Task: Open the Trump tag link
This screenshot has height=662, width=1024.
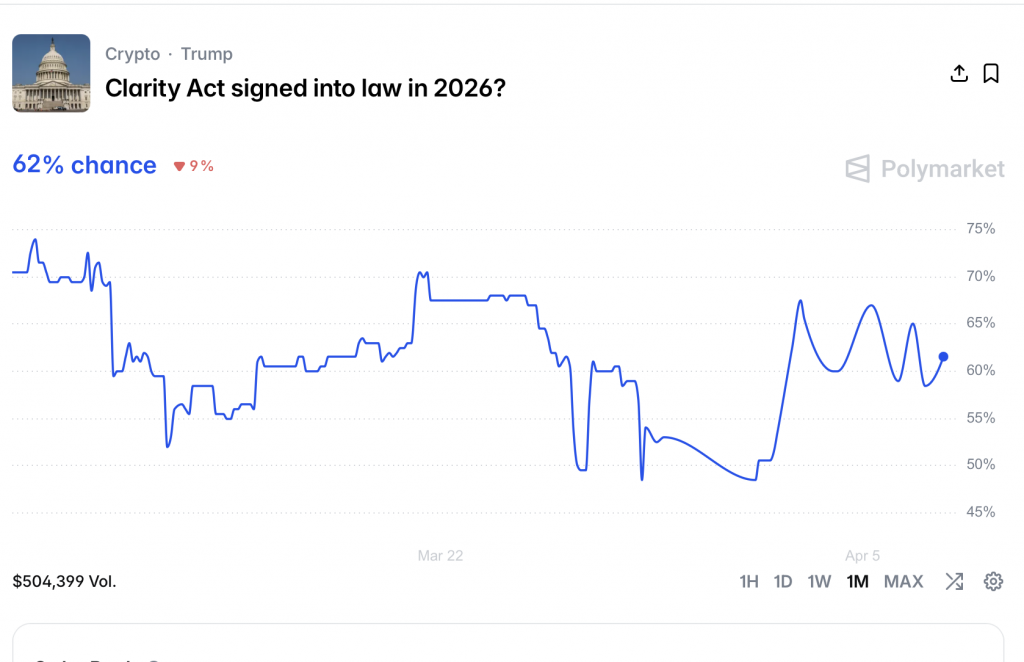Action: pyautogui.click(x=206, y=54)
